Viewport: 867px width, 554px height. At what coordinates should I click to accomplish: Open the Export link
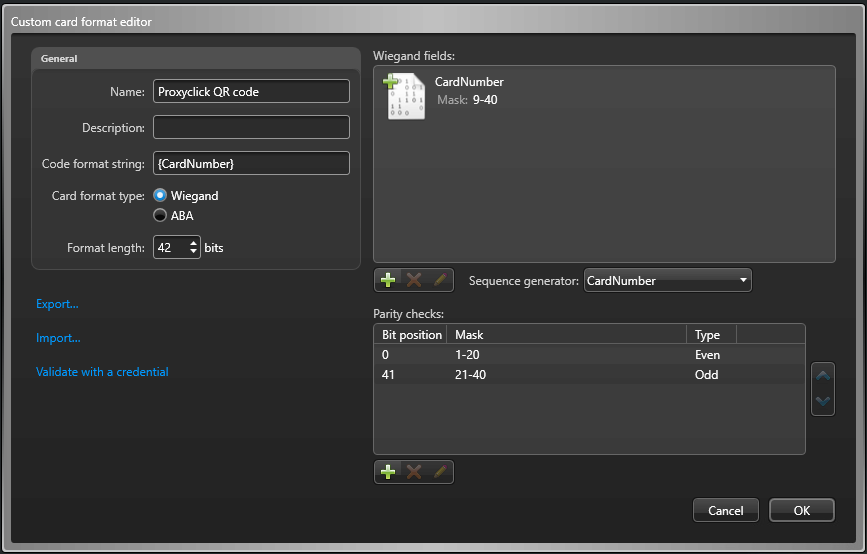click(x=57, y=304)
